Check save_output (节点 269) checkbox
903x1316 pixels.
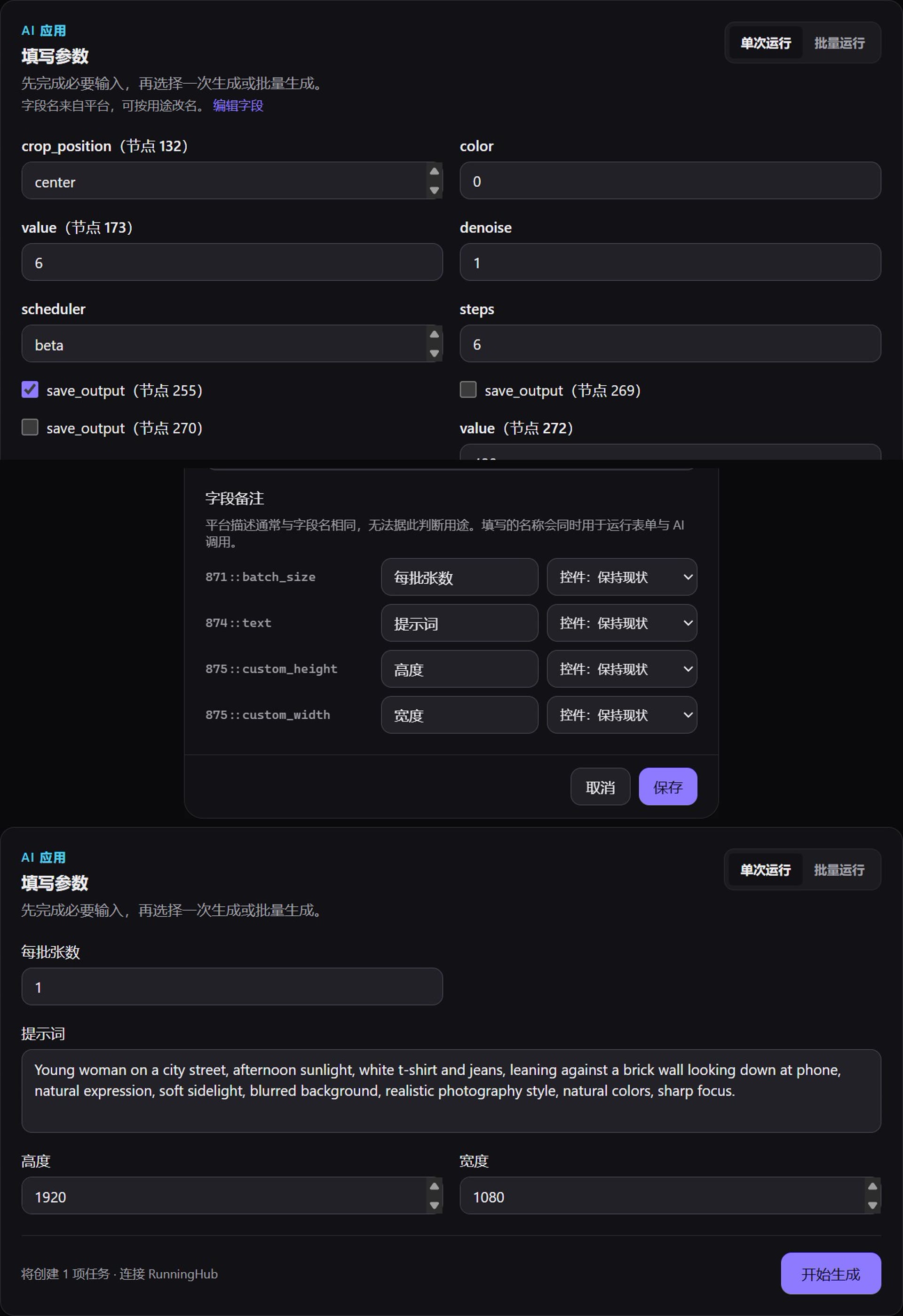(x=468, y=389)
